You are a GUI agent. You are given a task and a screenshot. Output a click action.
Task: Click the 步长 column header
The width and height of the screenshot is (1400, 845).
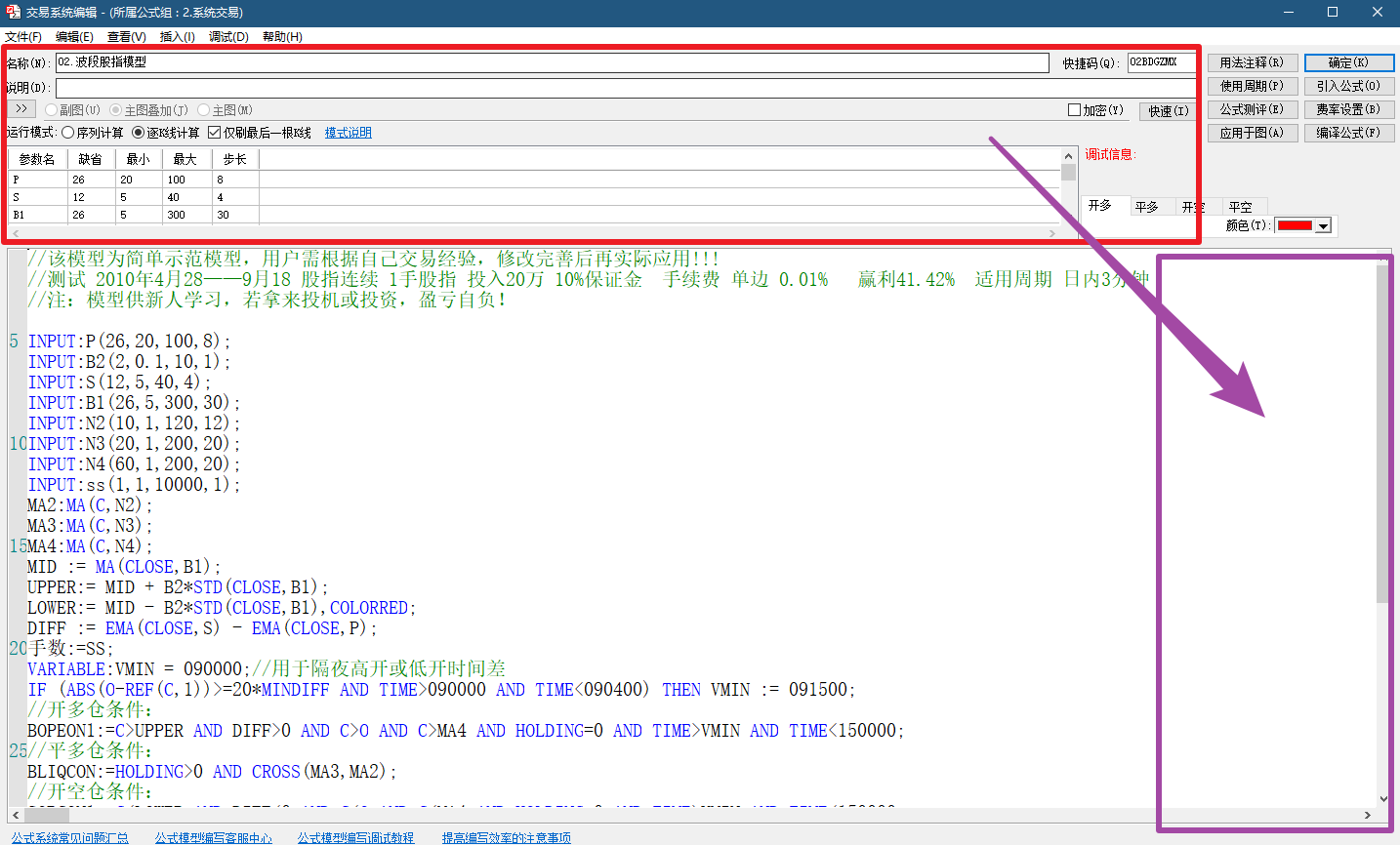tap(234, 159)
